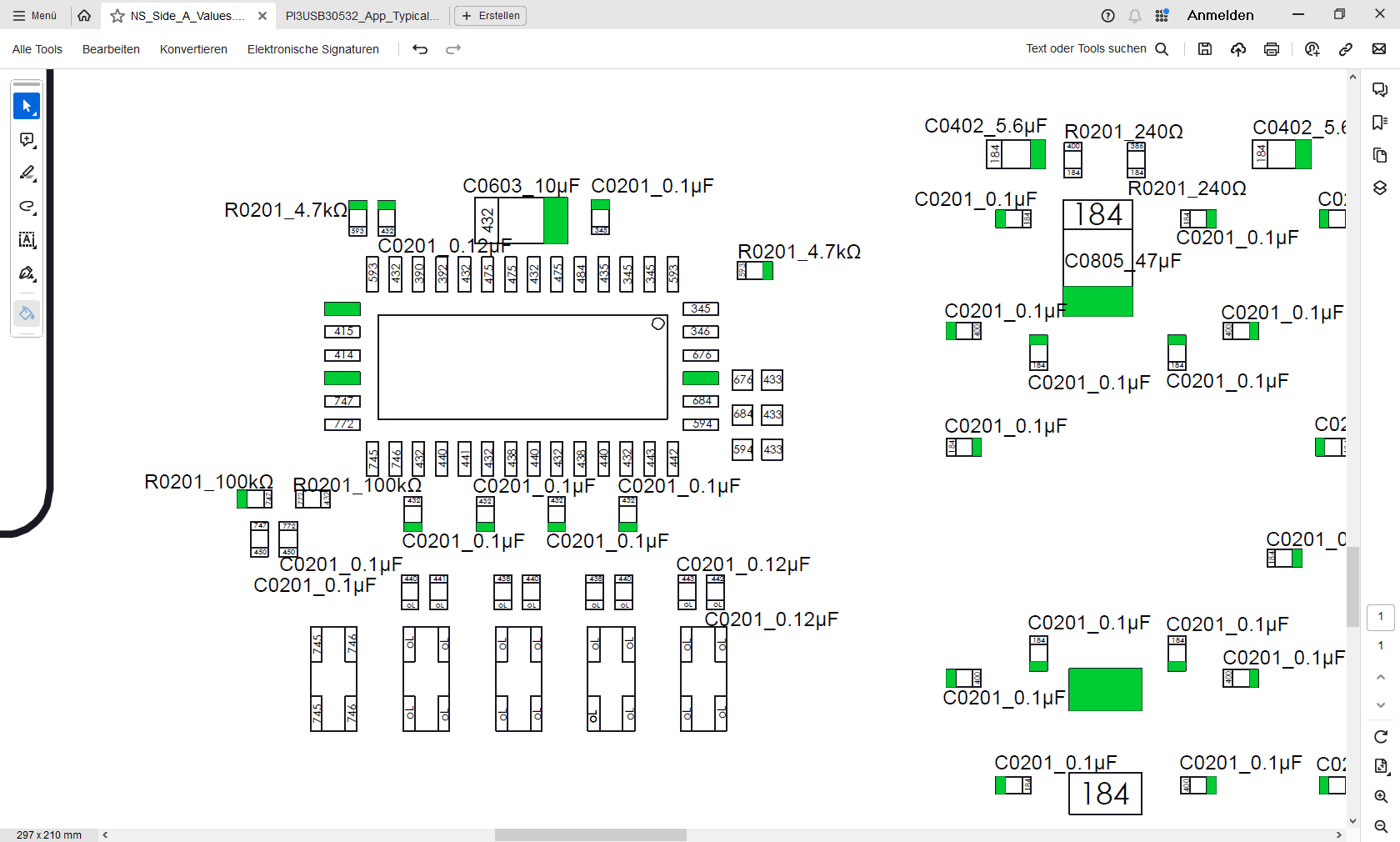This screenshot has height=842, width=1400.
Task: Zoom in on the page
Action: coord(1381,796)
